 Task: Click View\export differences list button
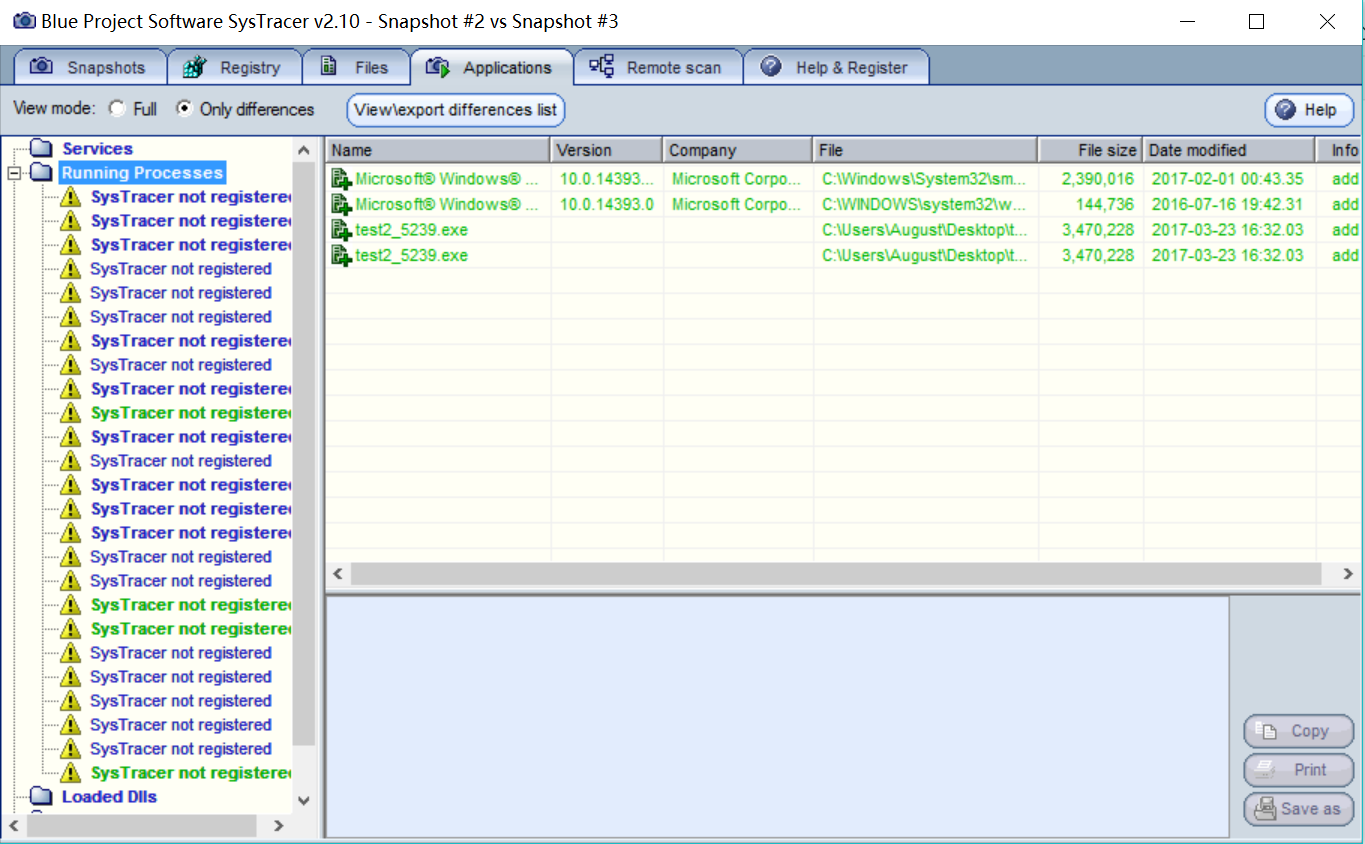tap(456, 110)
